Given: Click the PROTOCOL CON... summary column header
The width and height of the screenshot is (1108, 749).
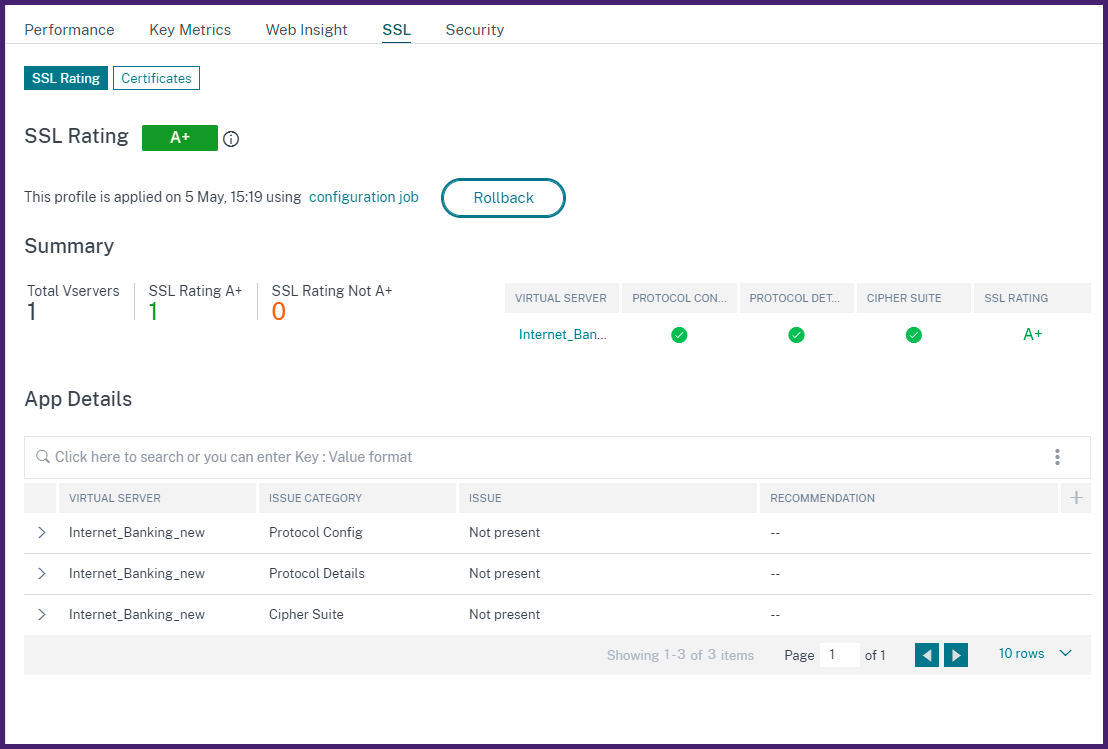Looking at the screenshot, I should [x=679, y=298].
